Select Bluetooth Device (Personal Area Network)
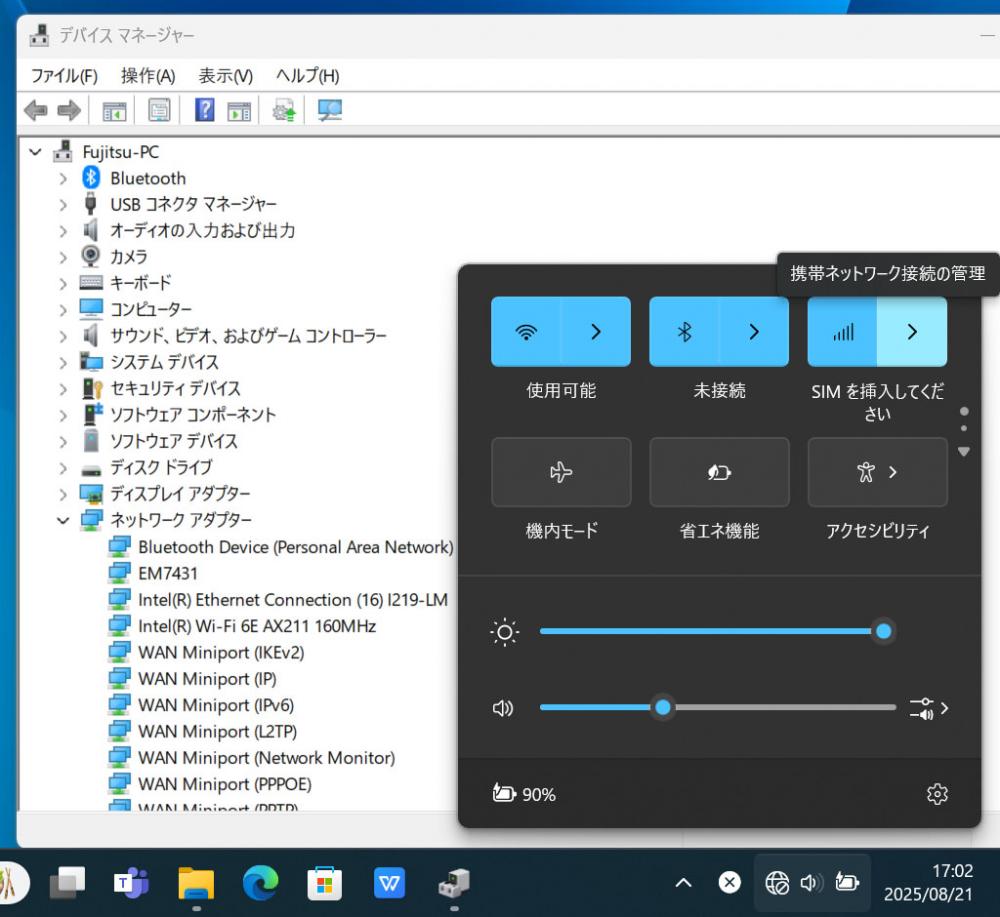Image resolution: width=1000 pixels, height=917 pixels. [x=296, y=547]
